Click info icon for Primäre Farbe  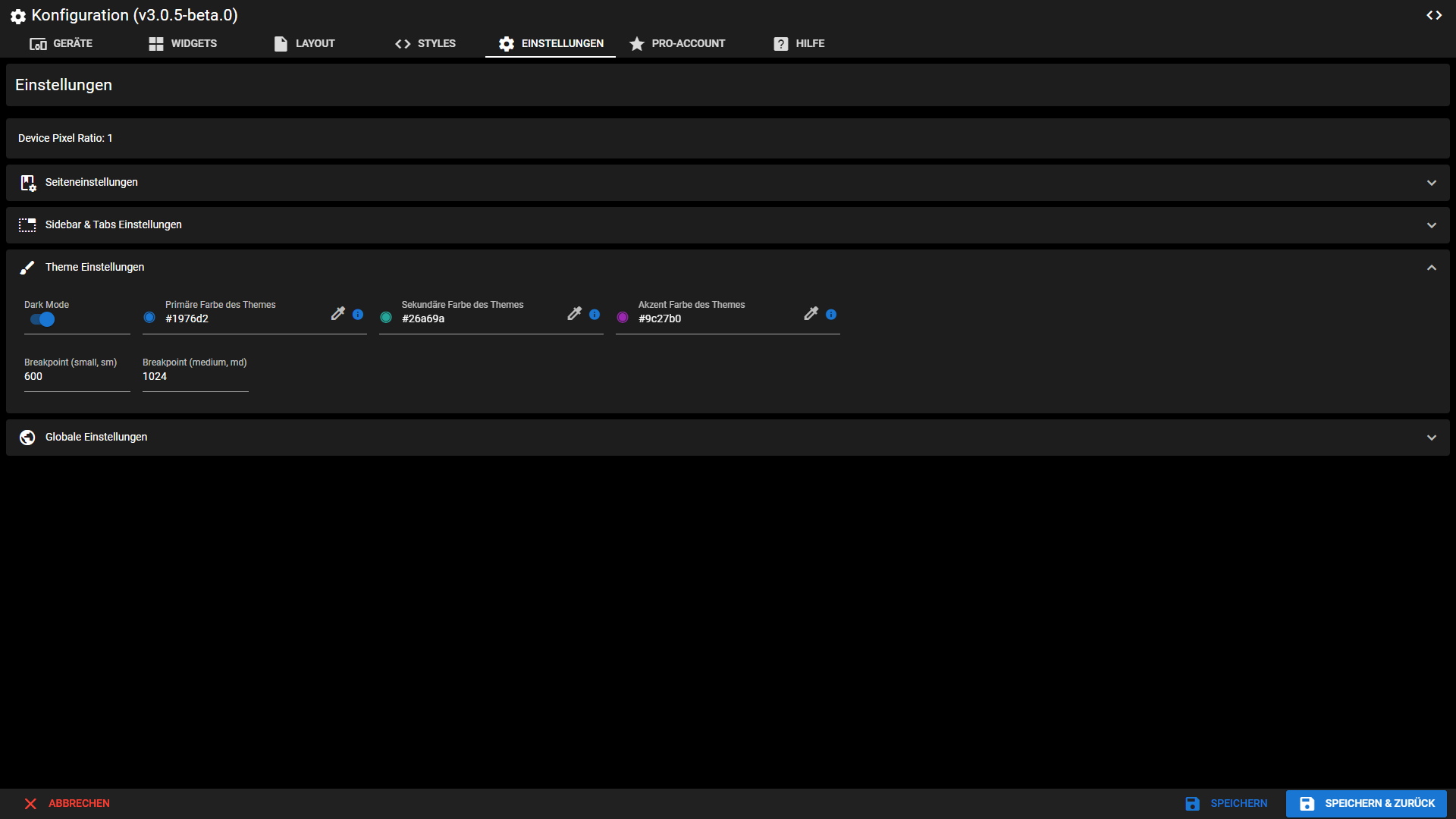(x=358, y=314)
